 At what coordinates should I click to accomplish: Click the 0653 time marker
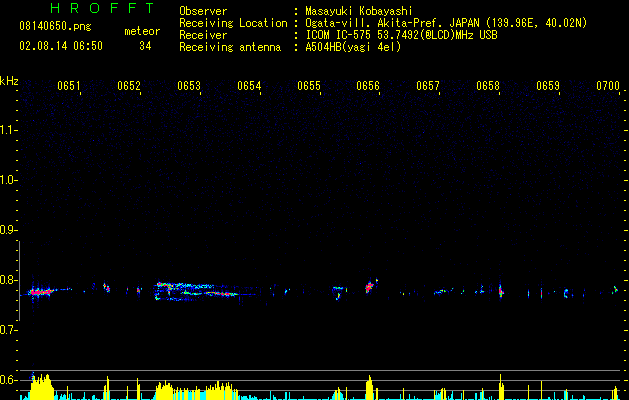tap(189, 85)
